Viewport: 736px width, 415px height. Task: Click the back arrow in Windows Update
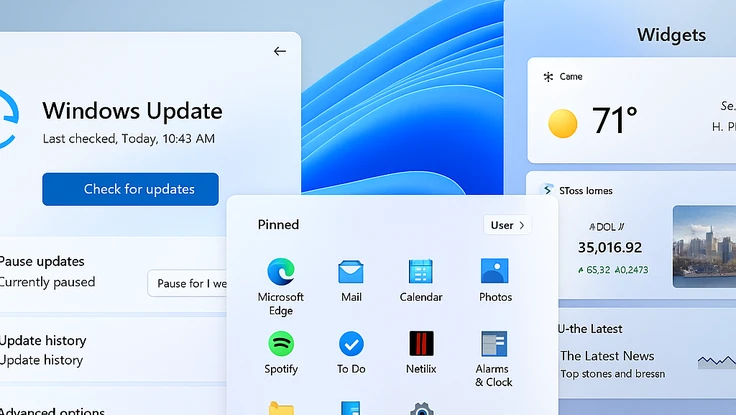pos(280,51)
